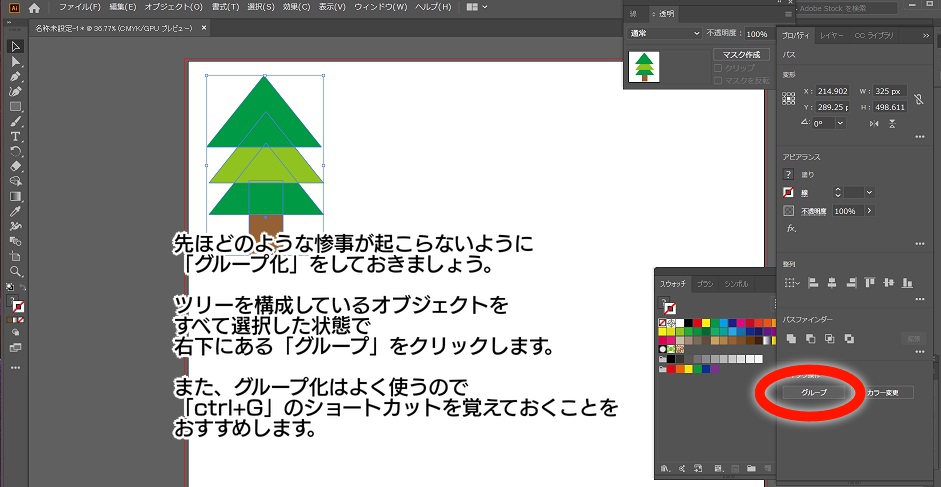The height and width of the screenshot is (487, 941).
Task: Click Pathfinder Intersect icon
Action: (x=830, y=339)
